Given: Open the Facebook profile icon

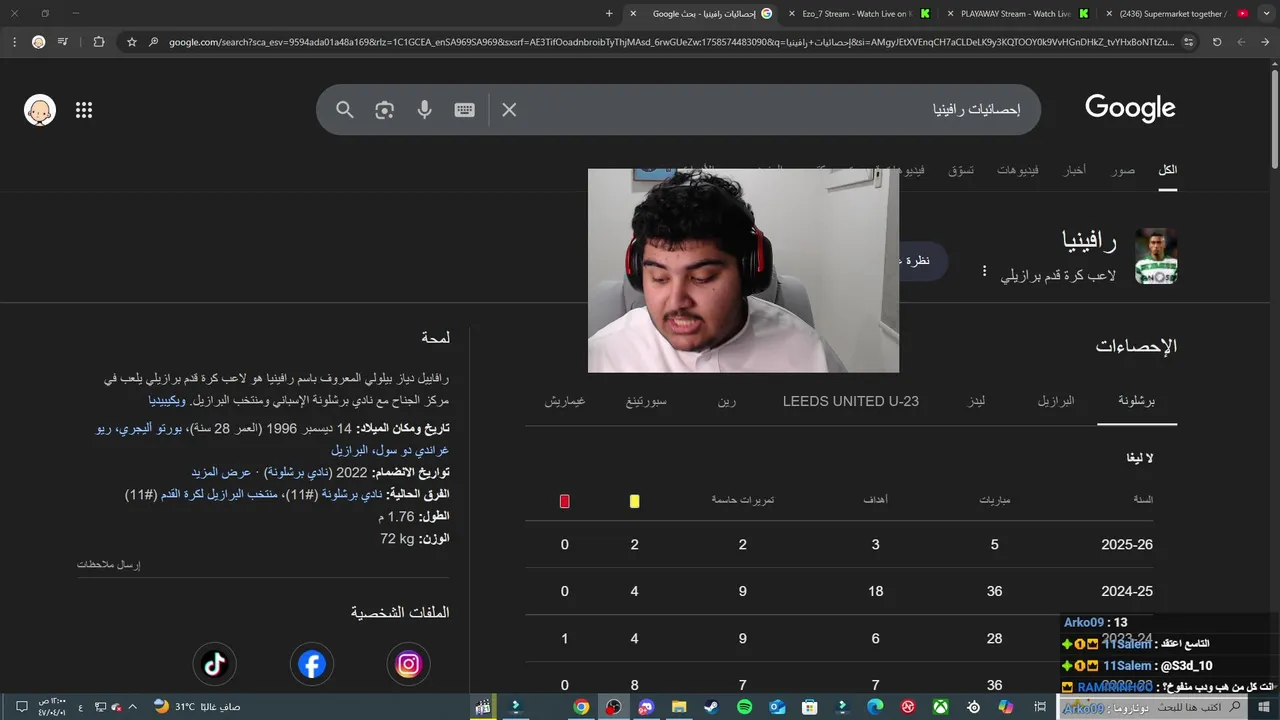Looking at the screenshot, I should point(312,664).
